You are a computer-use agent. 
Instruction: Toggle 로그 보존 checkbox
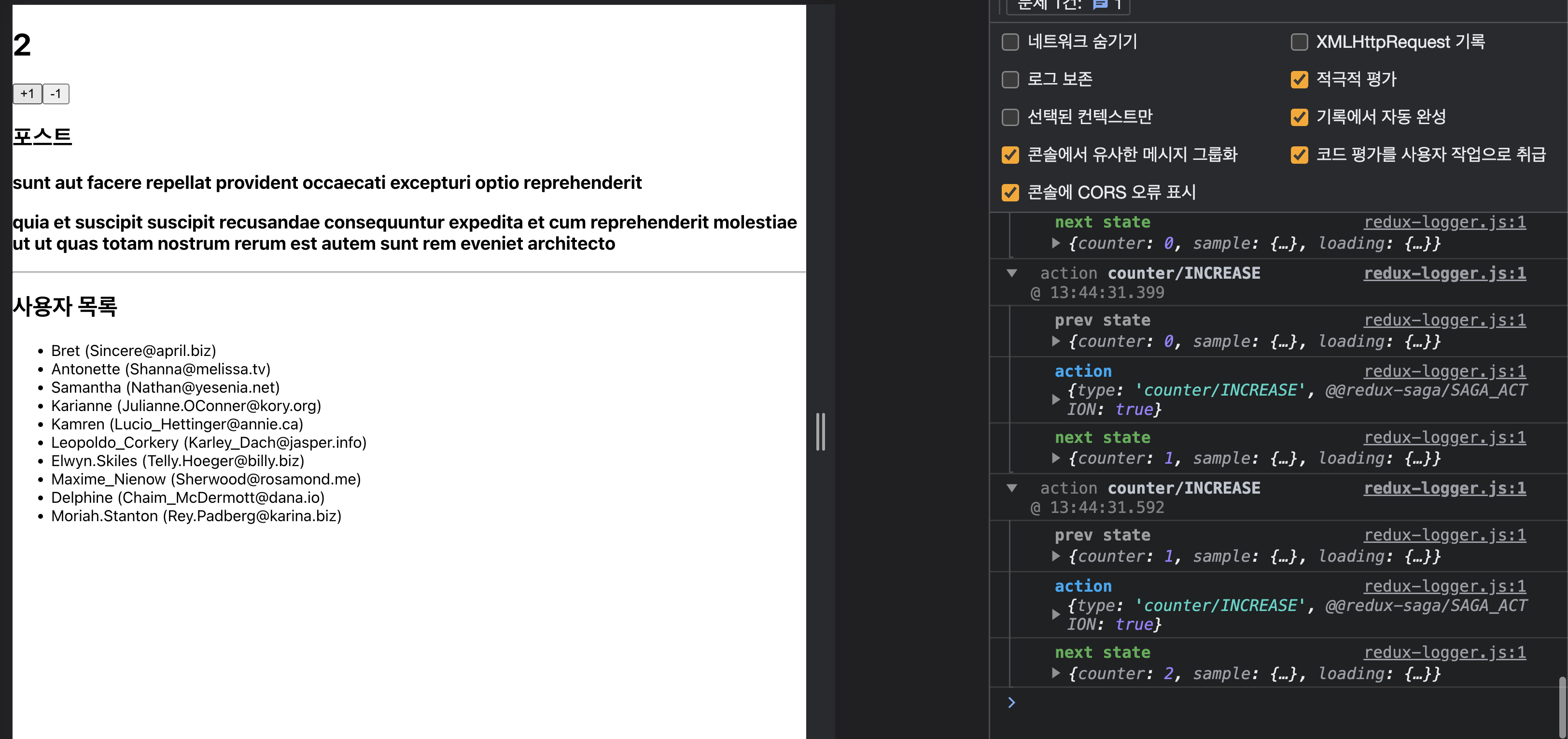coord(1010,80)
